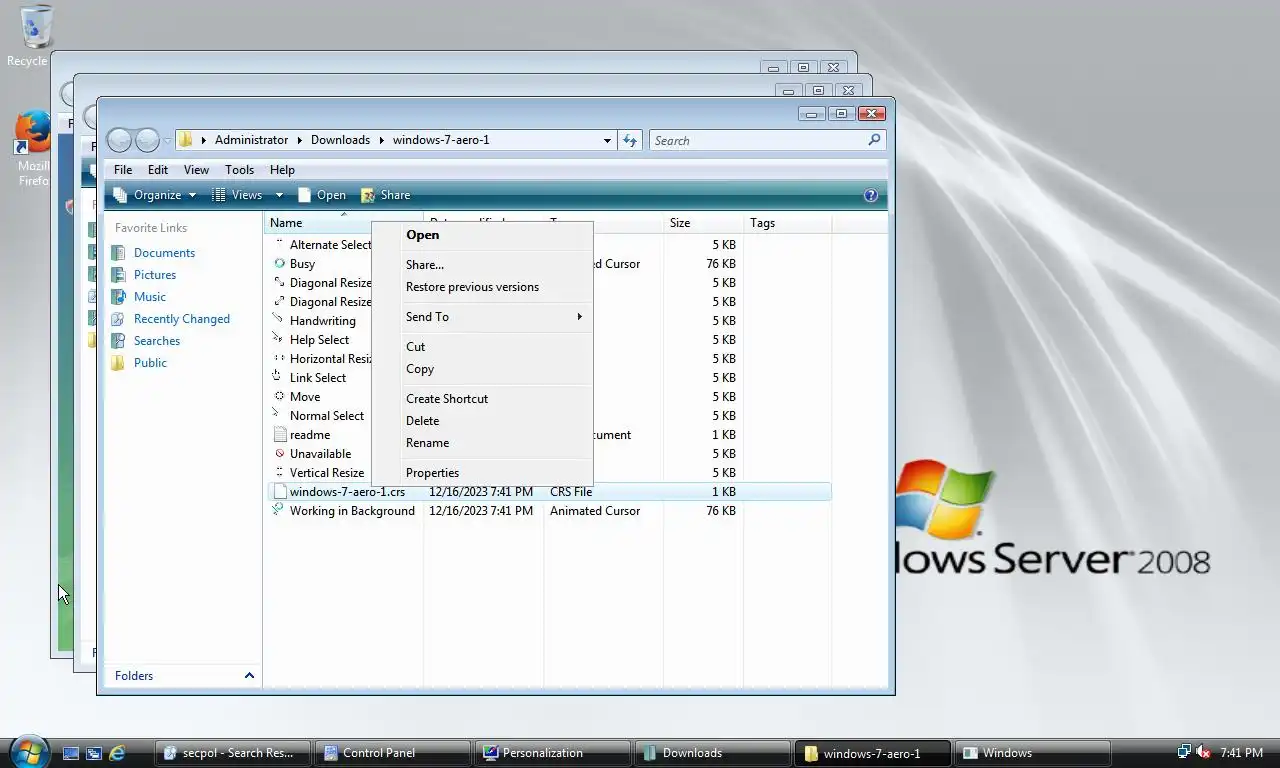Select the Move cursor file icon

point(279,397)
